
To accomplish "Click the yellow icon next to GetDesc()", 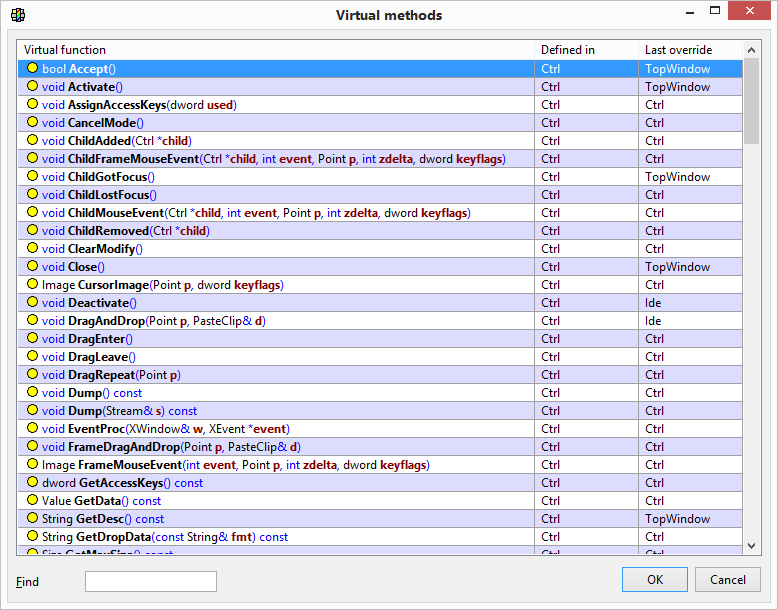I will (x=32, y=519).
